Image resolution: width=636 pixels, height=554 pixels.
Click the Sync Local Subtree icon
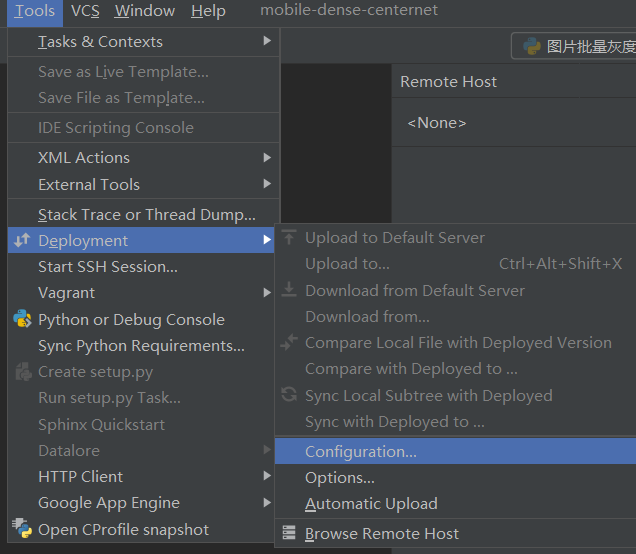289,395
